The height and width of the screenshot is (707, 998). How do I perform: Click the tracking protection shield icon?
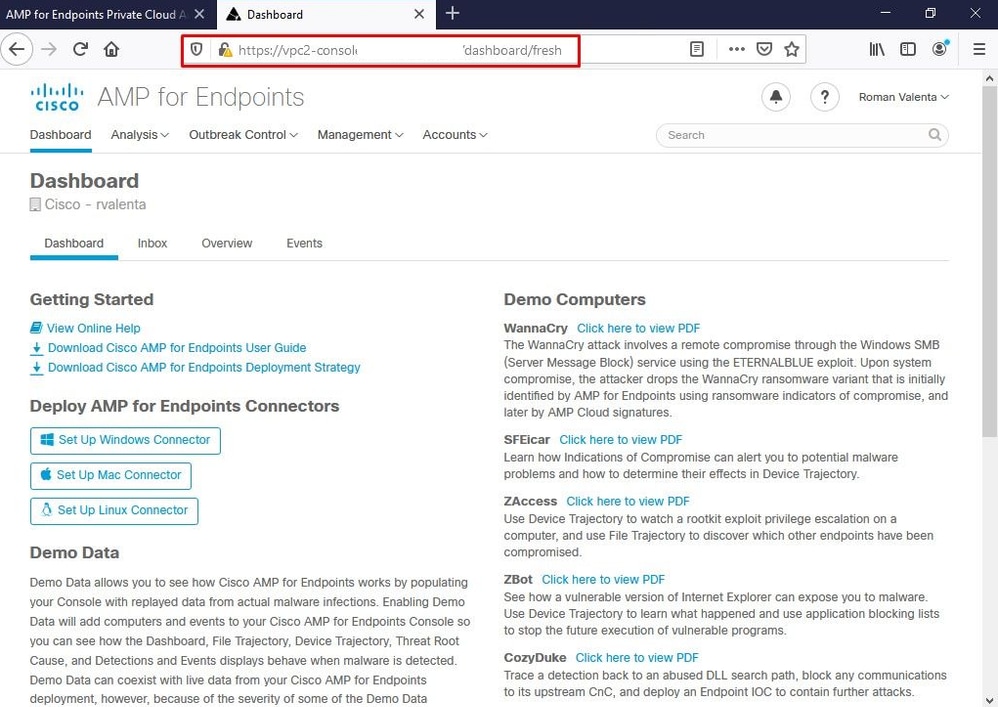click(197, 50)
